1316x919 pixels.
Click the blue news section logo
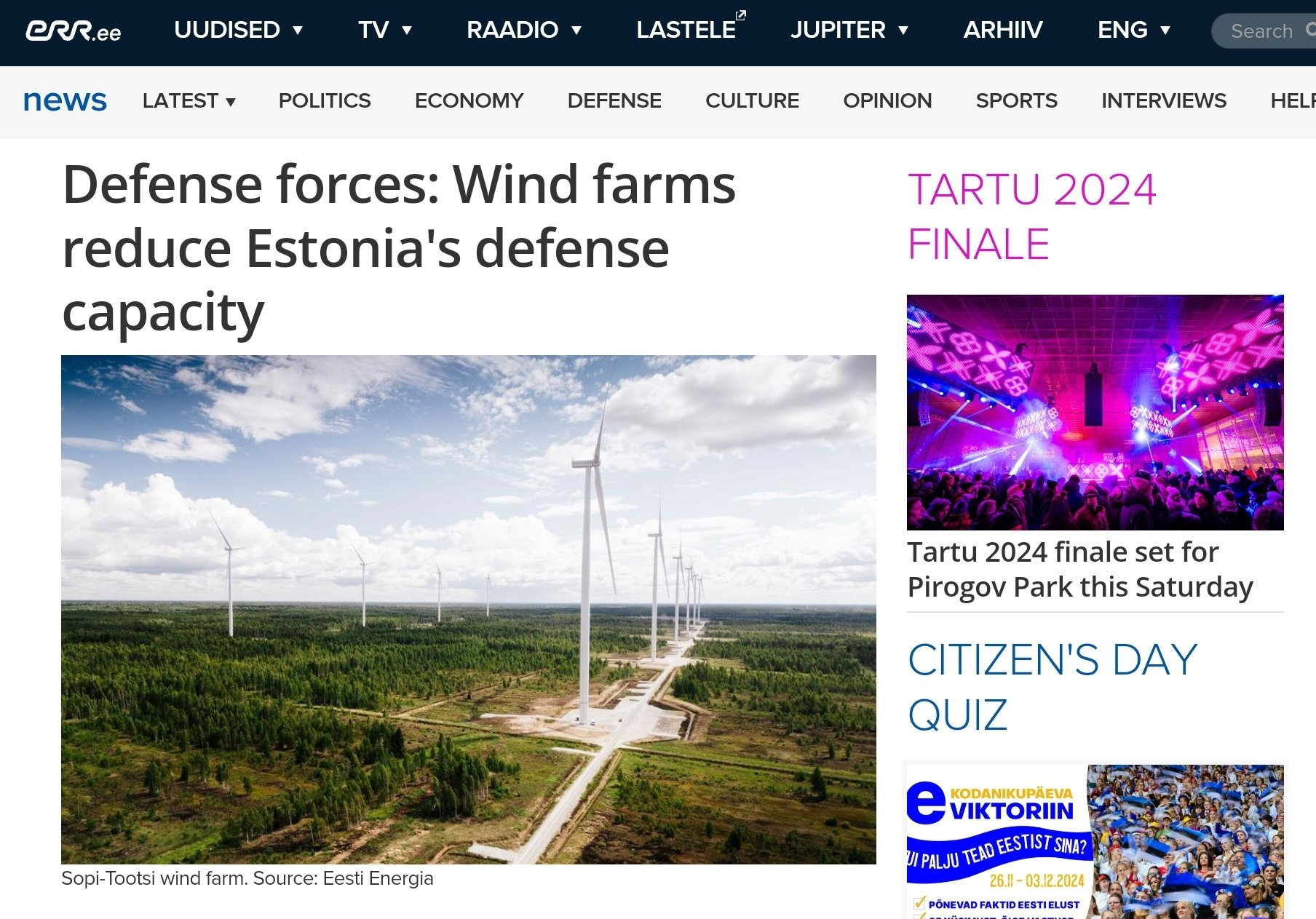[x=65, y=100]
